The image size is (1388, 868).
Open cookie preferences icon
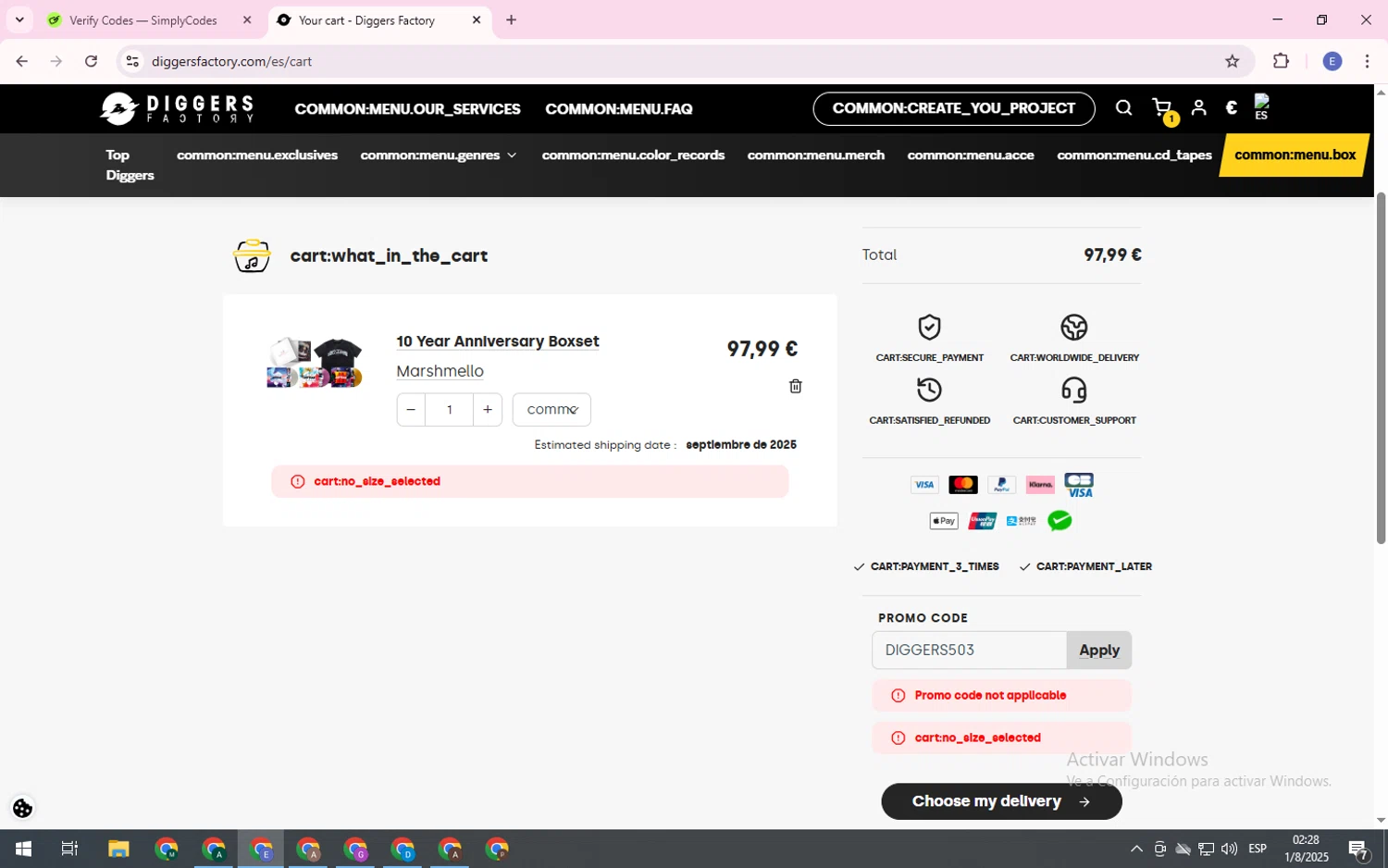22,808
